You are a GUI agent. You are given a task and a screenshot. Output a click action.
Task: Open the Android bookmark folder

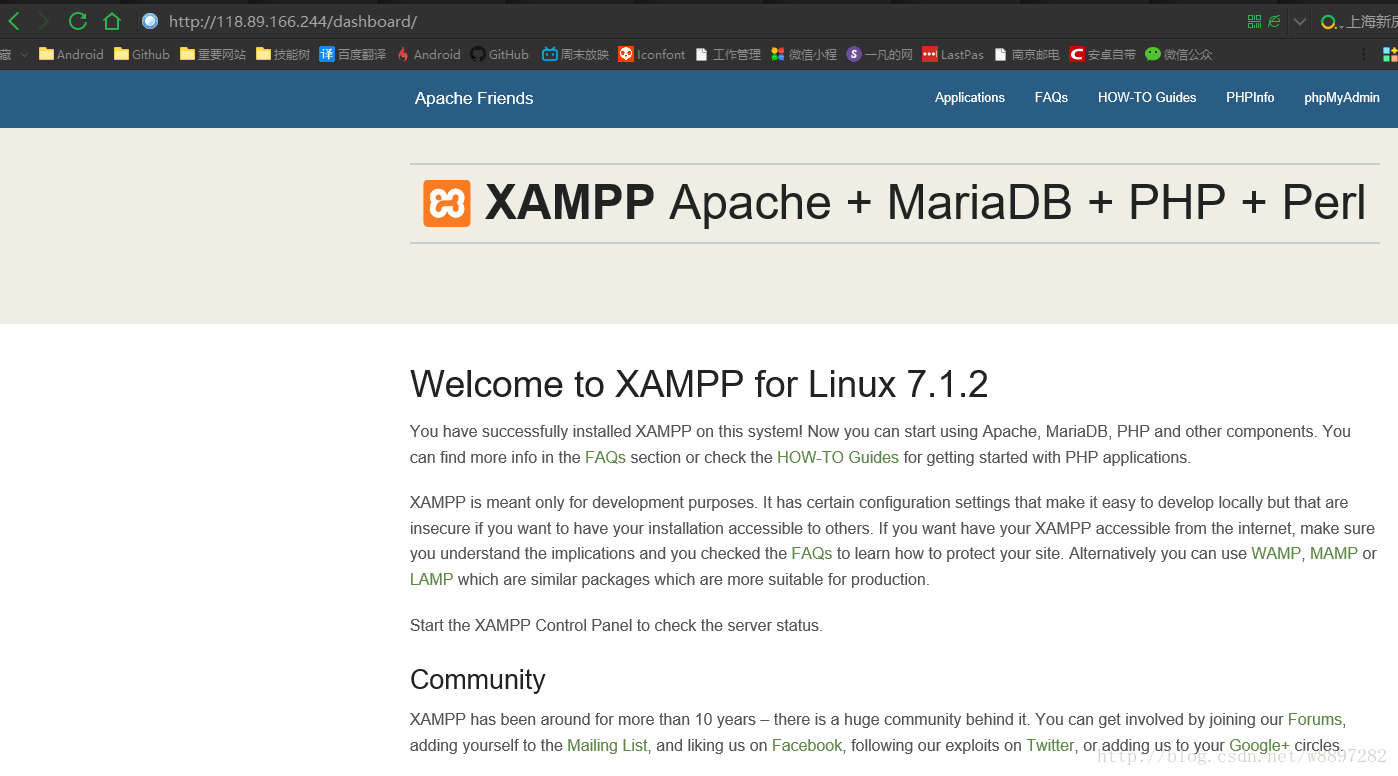[71, 54]
